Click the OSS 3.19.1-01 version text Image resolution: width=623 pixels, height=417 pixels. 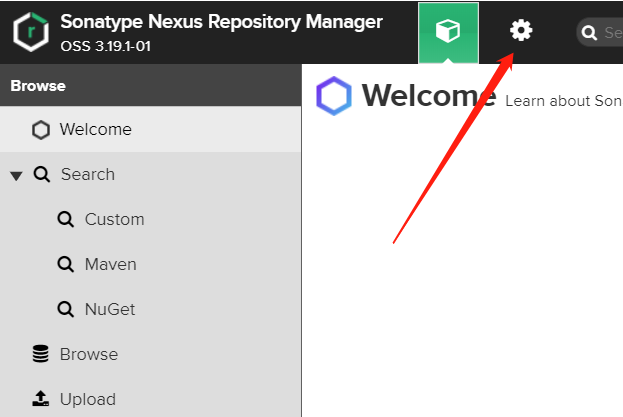(106, 46)
